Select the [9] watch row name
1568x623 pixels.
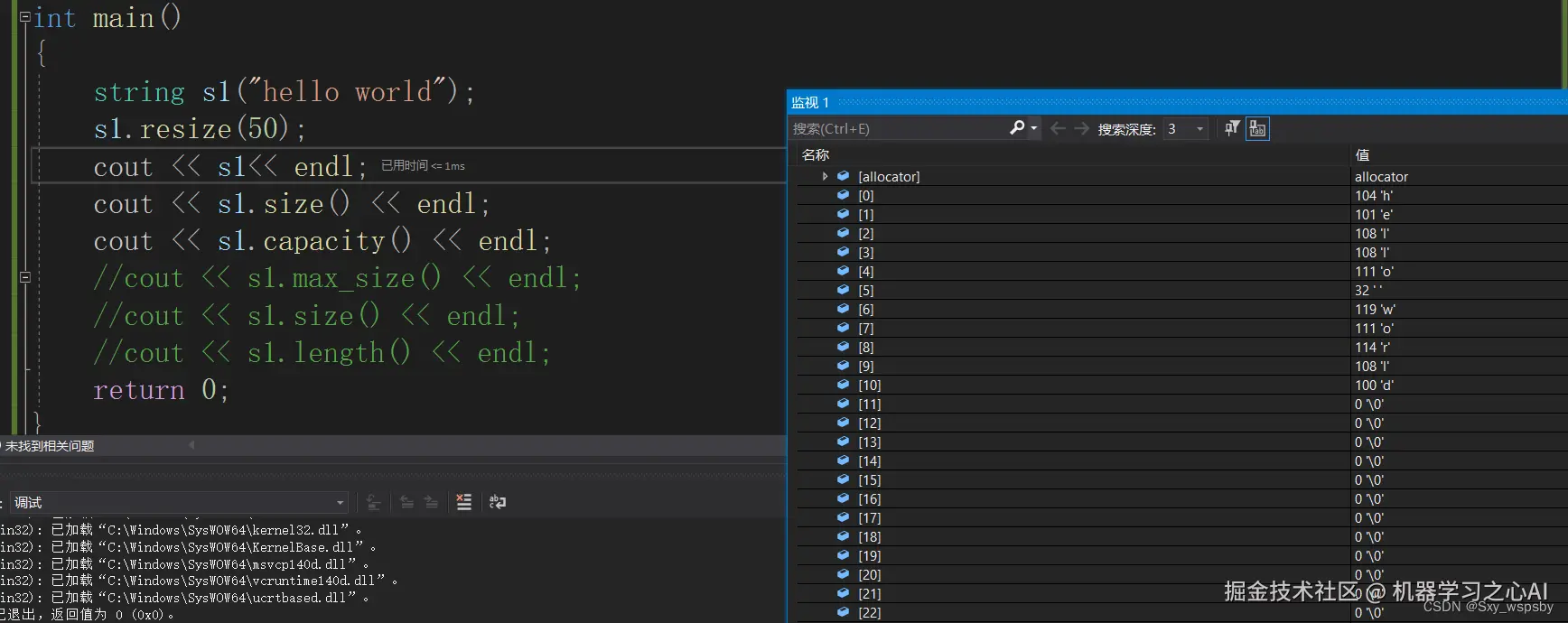click(x=865, y=366)
